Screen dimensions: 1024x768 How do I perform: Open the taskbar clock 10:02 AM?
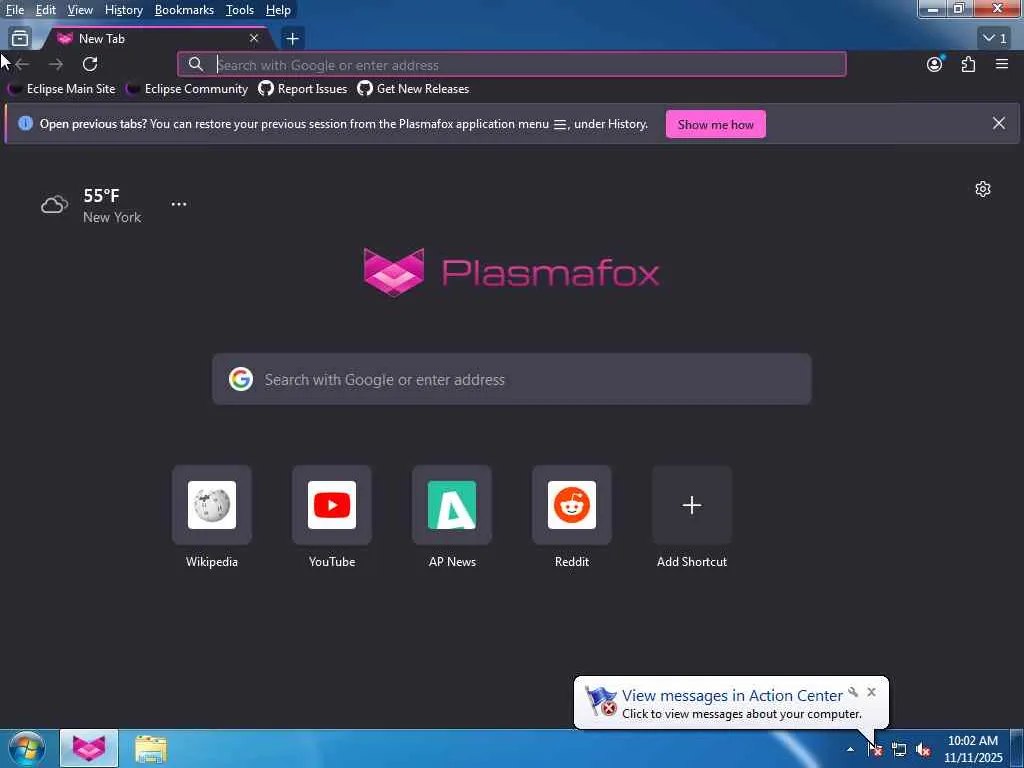coord(973,749)
